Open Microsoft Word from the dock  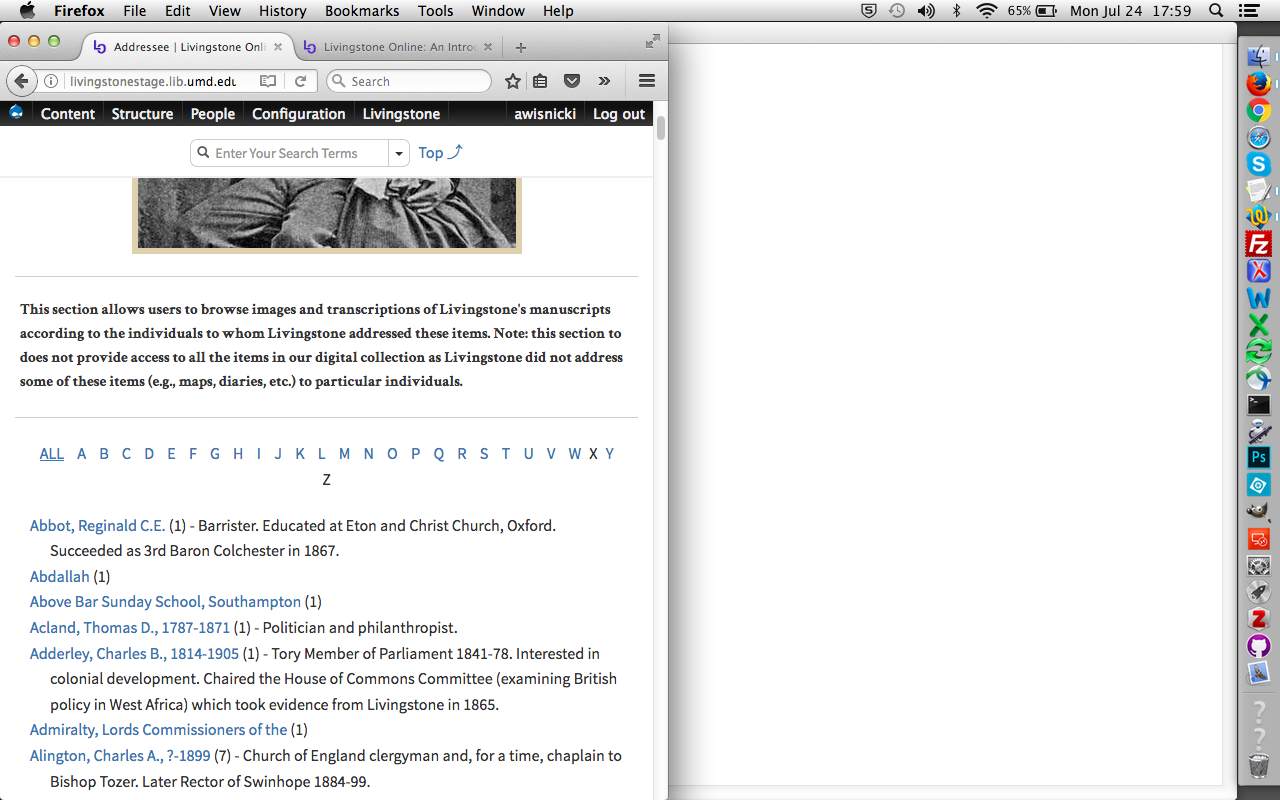[x=1258, y=298]
